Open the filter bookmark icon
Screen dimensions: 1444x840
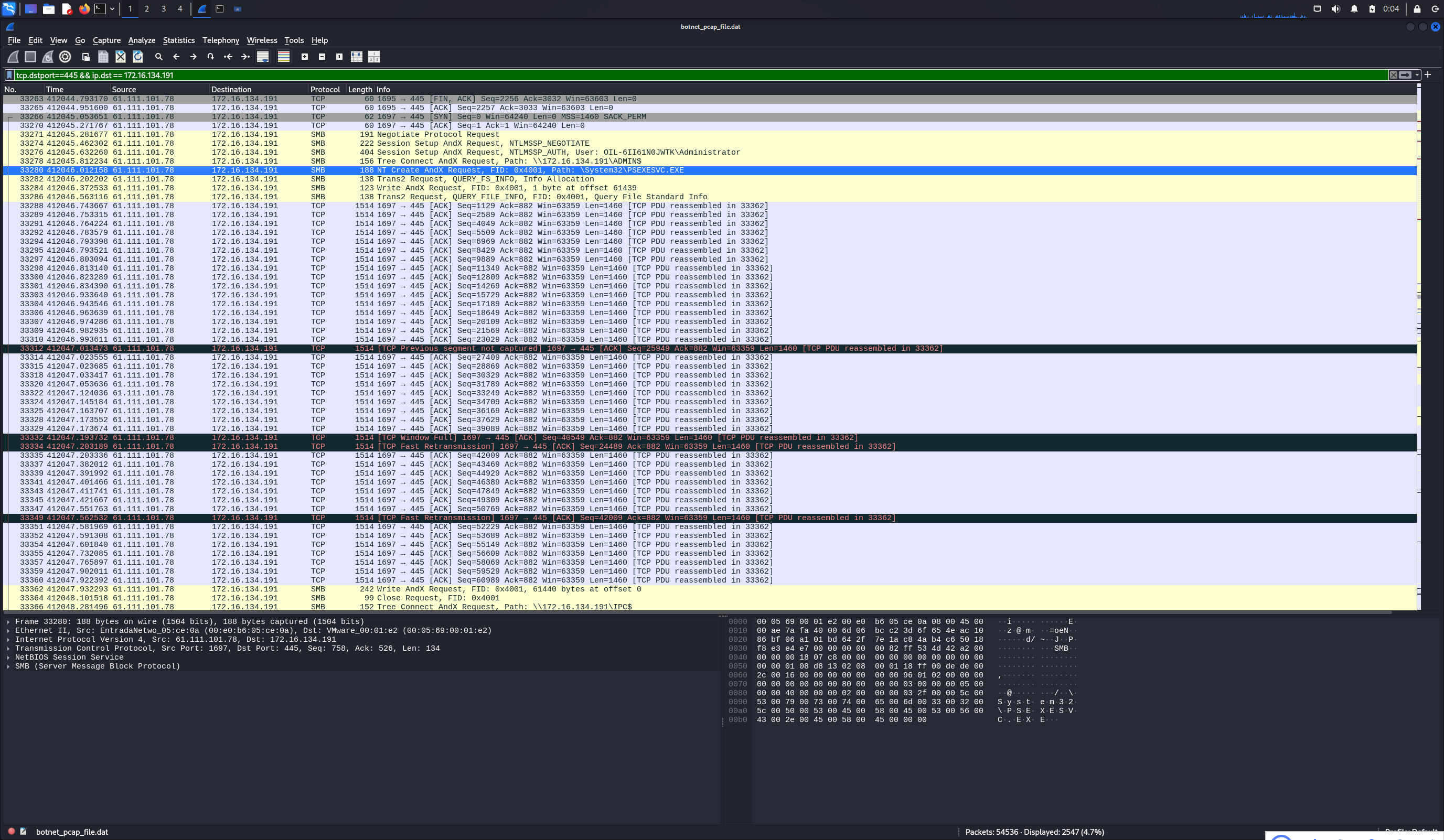coord(9,75)
